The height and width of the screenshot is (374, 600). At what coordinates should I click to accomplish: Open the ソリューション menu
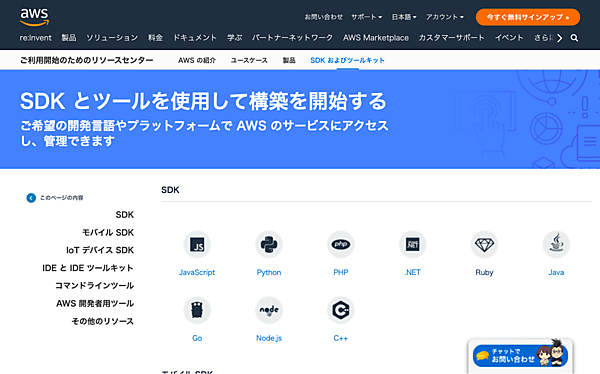112,38
